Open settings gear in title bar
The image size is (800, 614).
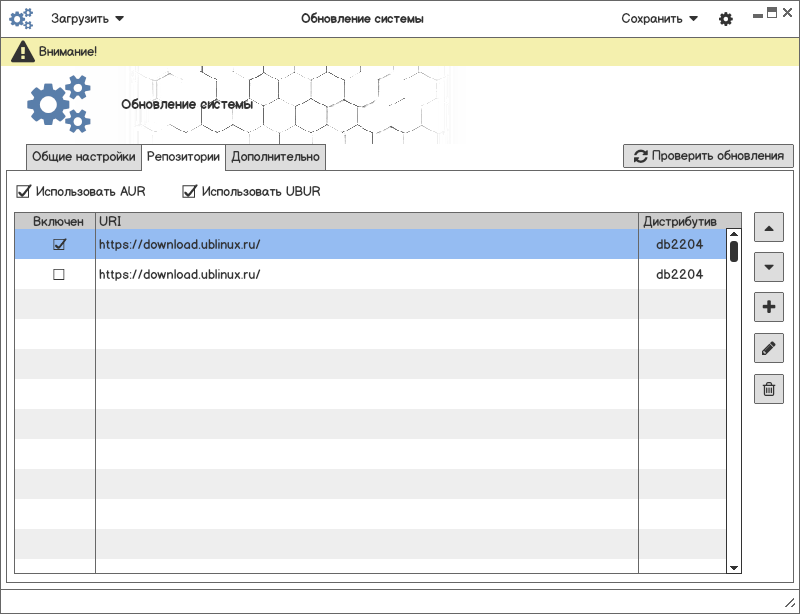point(726,19)
